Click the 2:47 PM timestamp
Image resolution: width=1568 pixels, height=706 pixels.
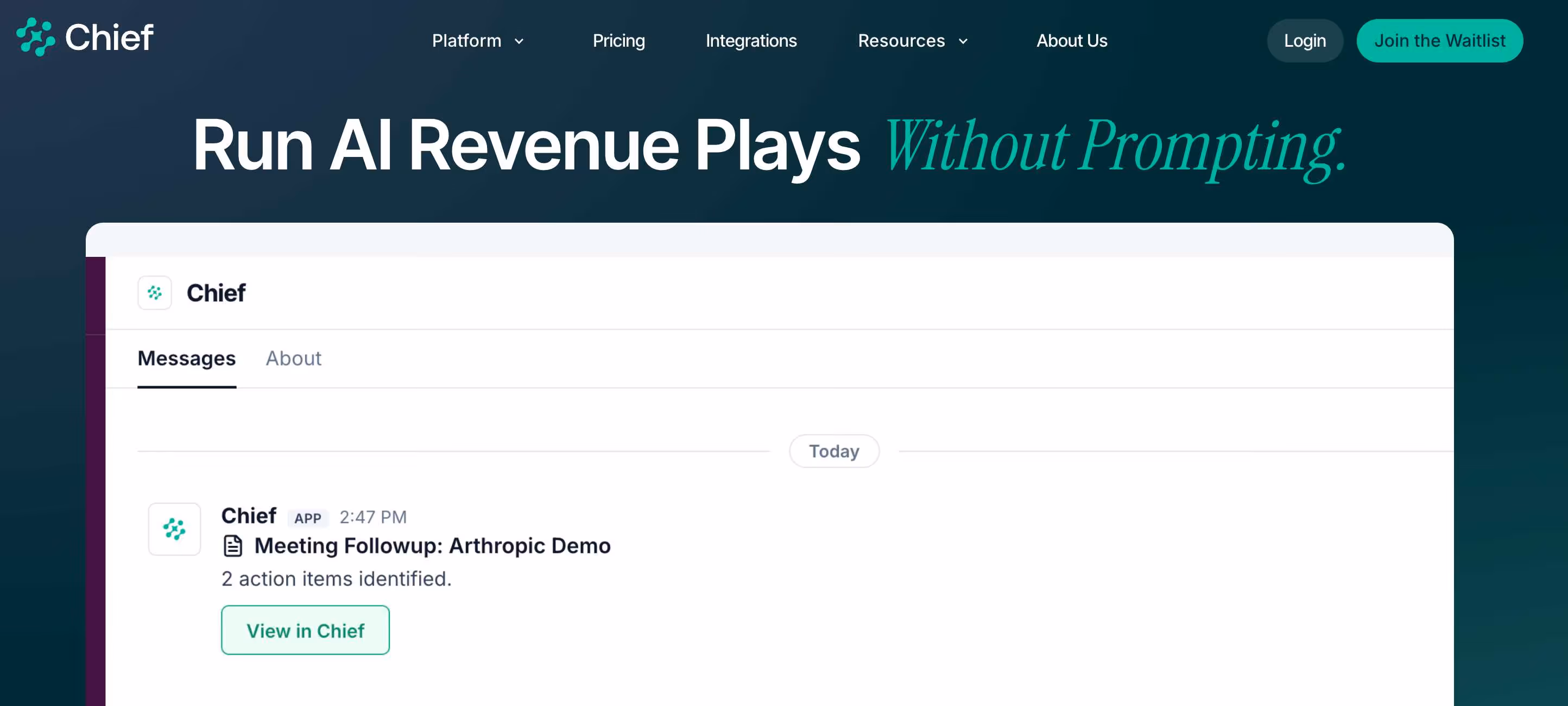[x=372, y=518]
